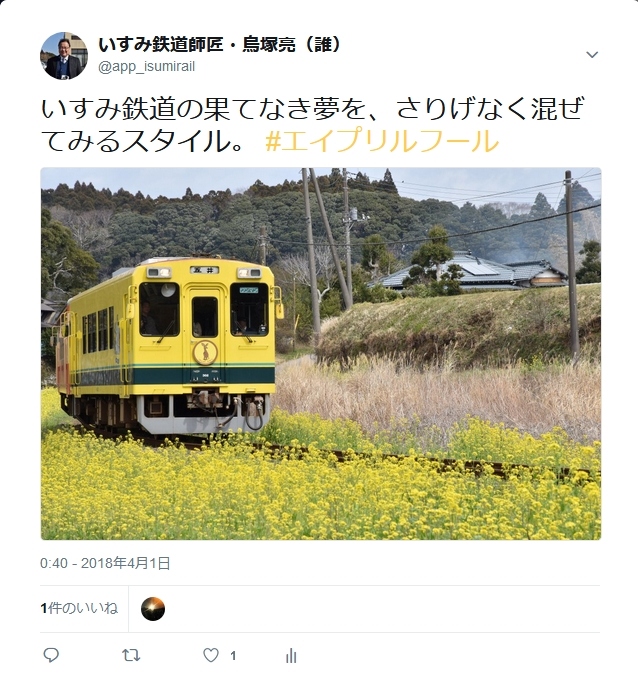Screen dimensions: 638x686
Task: Like the tweet with the heart icon
Action: tap(211, 655)
